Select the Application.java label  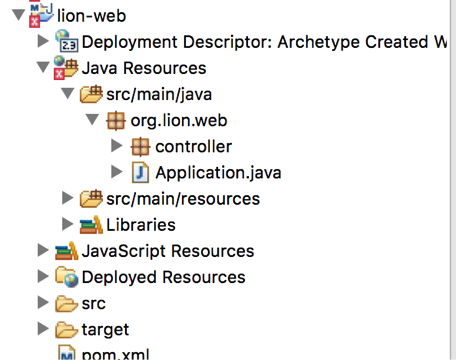pos(218,173)
